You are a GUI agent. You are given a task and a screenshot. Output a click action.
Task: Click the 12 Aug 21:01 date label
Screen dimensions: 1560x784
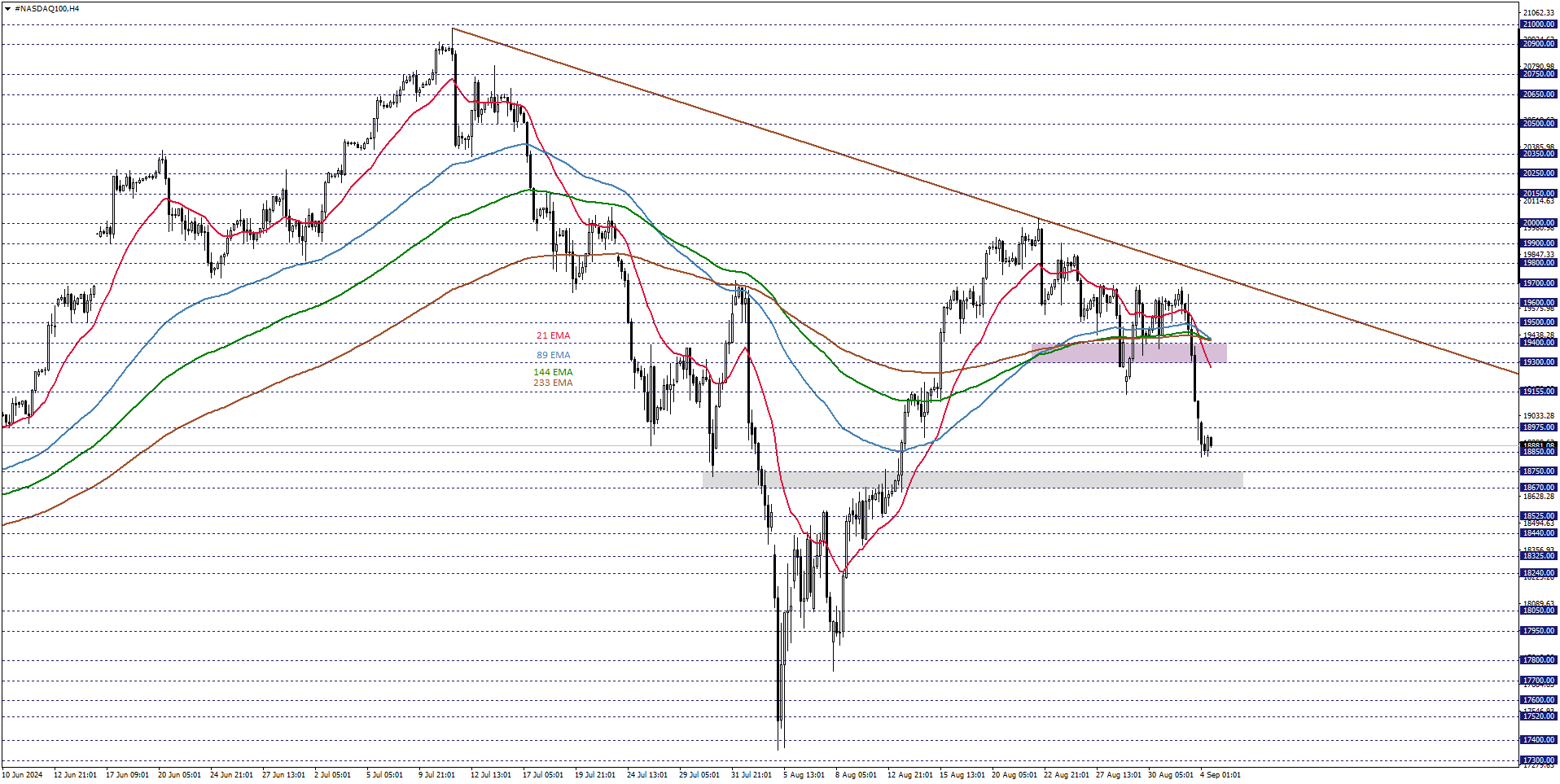910,775
